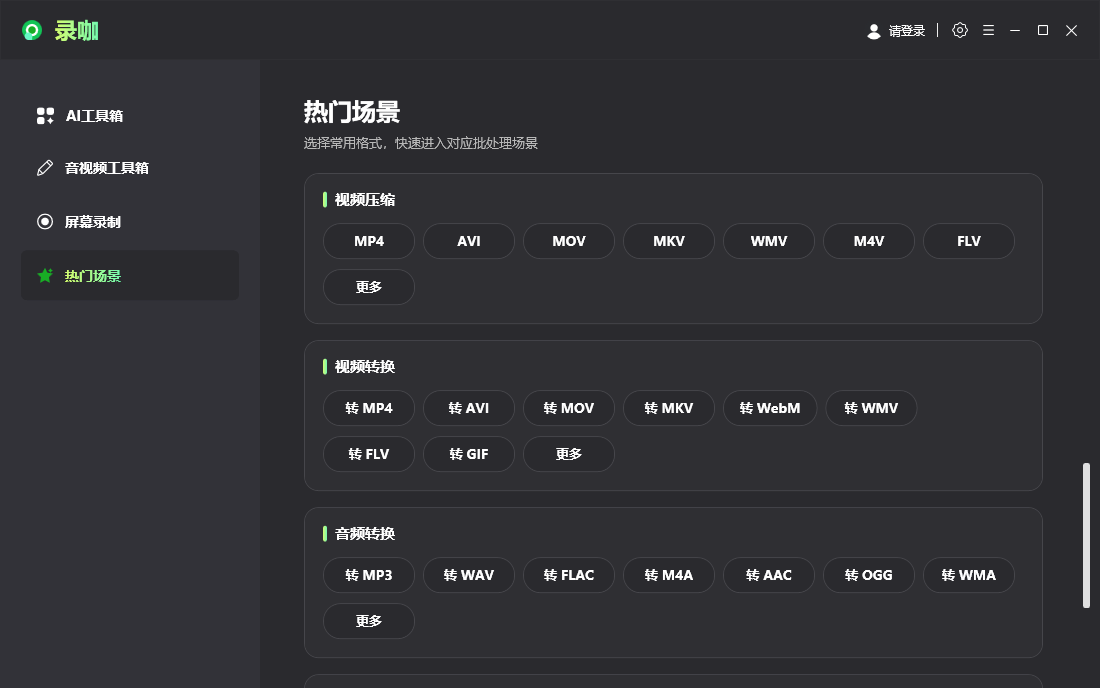
Task: Open AI工具箱 sidebar menu item
Action: tap(130, 116)
